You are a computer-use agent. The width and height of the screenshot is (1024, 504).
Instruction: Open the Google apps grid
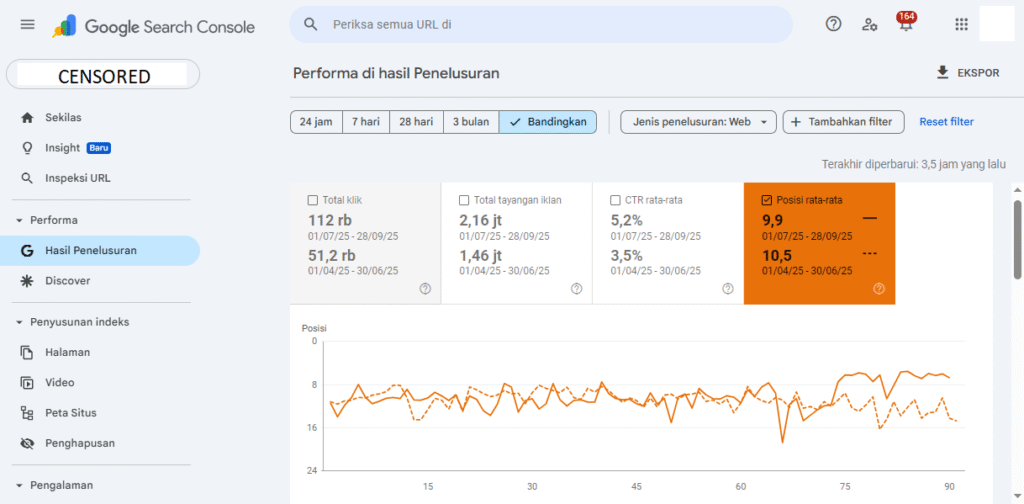pyautogui.click(x=961, y=25)
